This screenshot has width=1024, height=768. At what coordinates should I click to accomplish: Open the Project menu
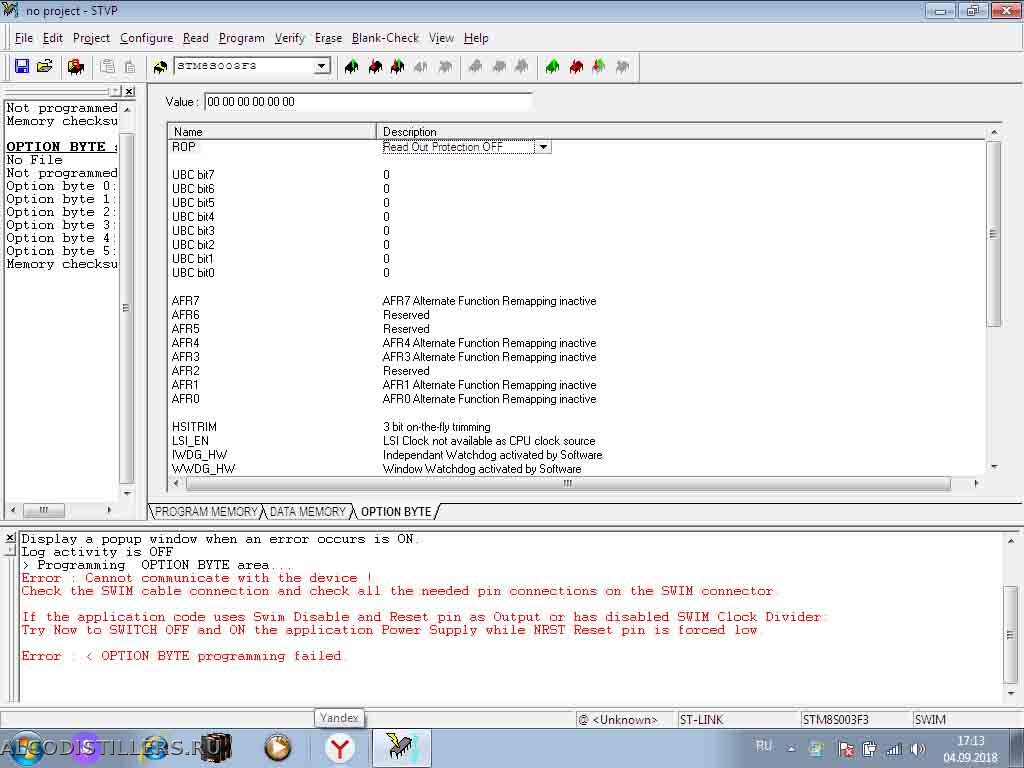[x=91, y=38]
